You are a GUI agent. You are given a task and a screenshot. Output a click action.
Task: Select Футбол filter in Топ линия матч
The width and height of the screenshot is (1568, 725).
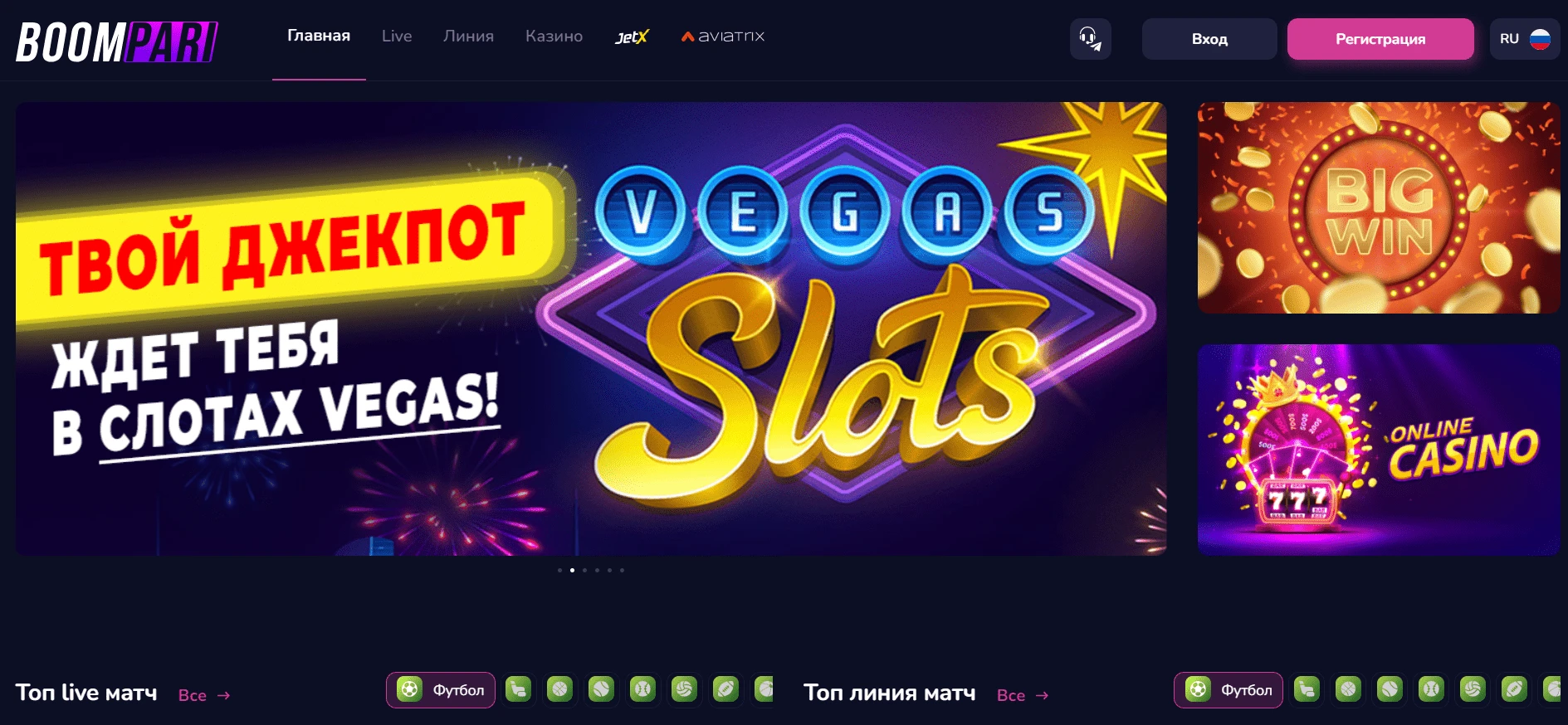pyautogui.click(x=1229, y=690)
